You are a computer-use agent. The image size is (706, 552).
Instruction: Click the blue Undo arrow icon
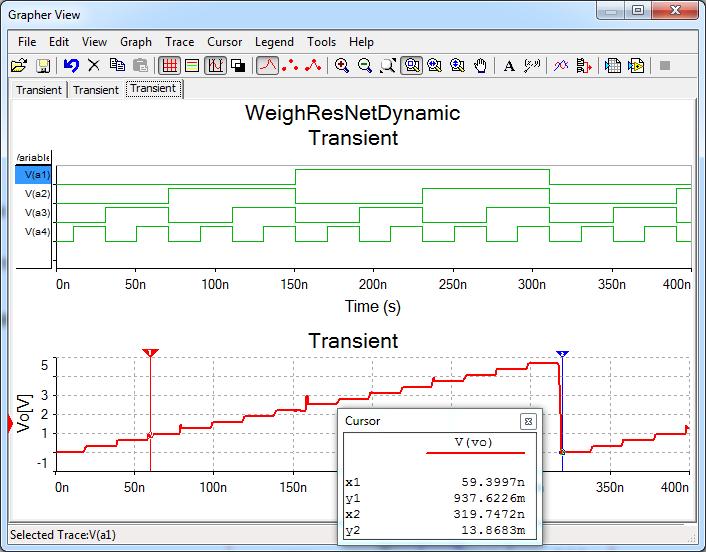tap(71, 66)
